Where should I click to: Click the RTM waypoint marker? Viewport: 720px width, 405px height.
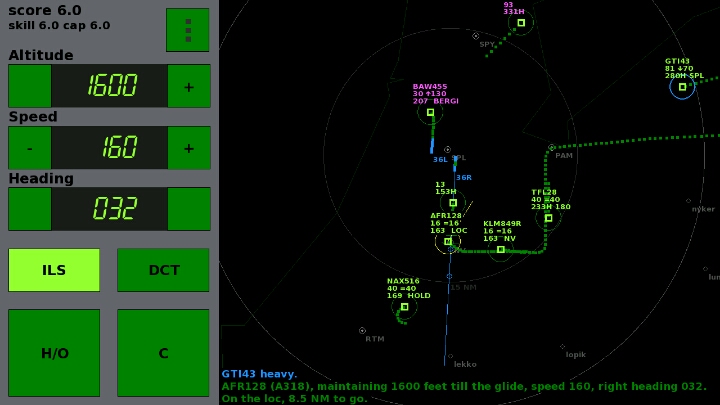(x=362, y=330)
